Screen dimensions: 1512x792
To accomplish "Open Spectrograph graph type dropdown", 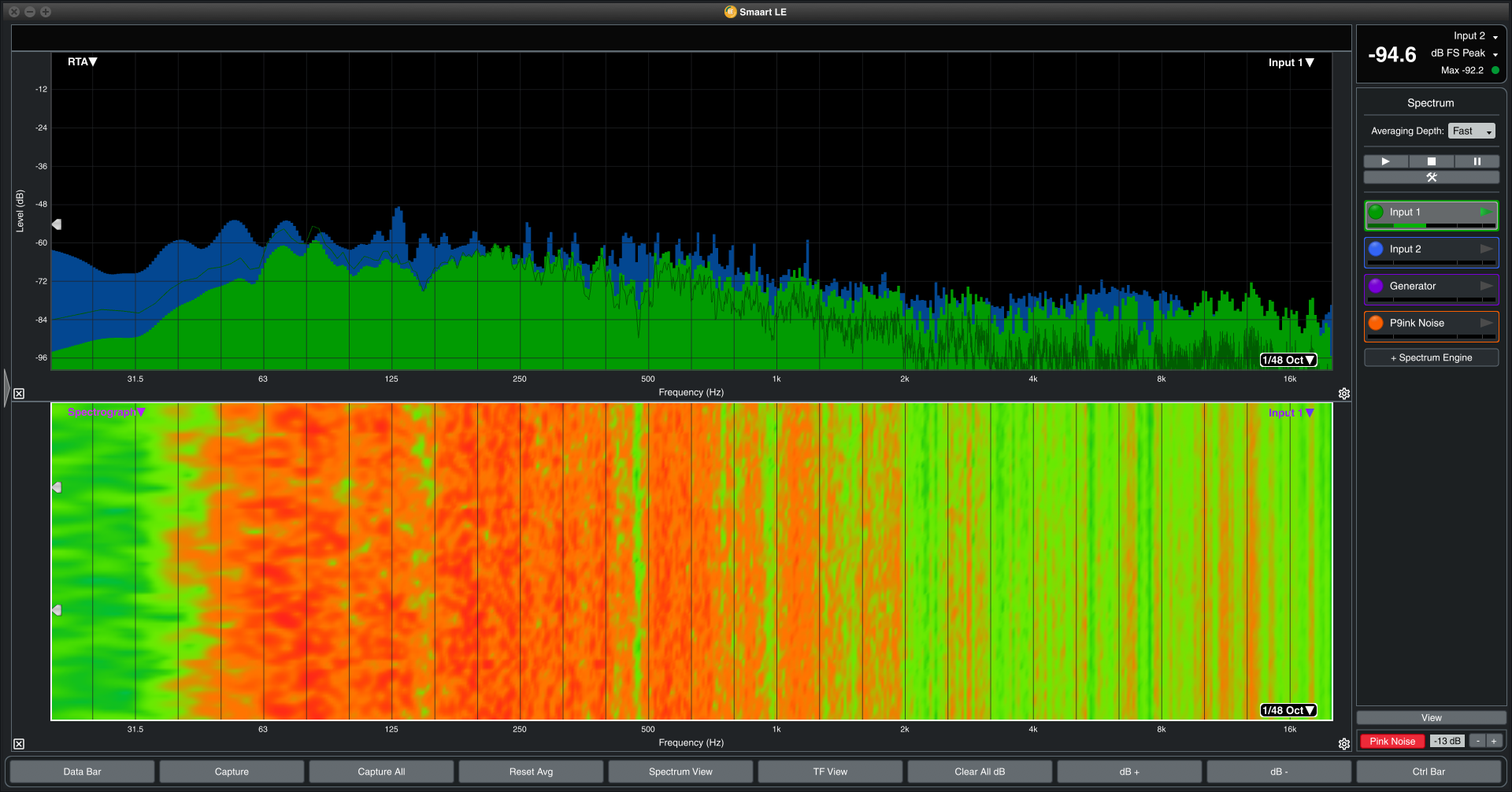I will pyautogui.click(x=106, y=412).
